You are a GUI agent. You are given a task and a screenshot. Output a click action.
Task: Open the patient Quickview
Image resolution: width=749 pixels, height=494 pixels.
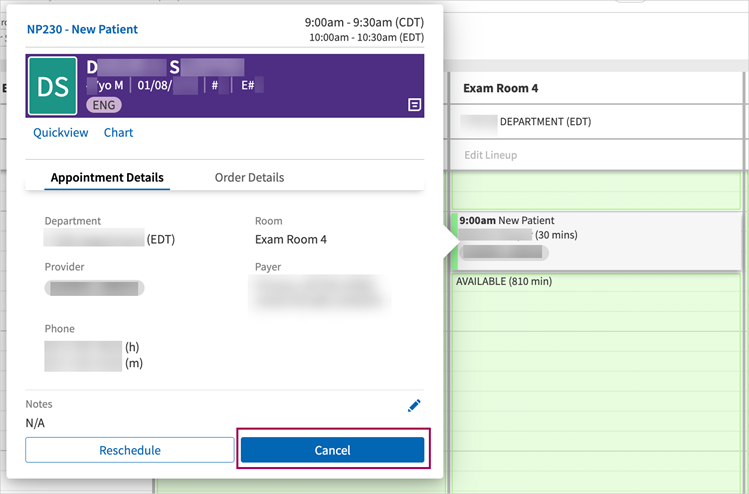61,133
